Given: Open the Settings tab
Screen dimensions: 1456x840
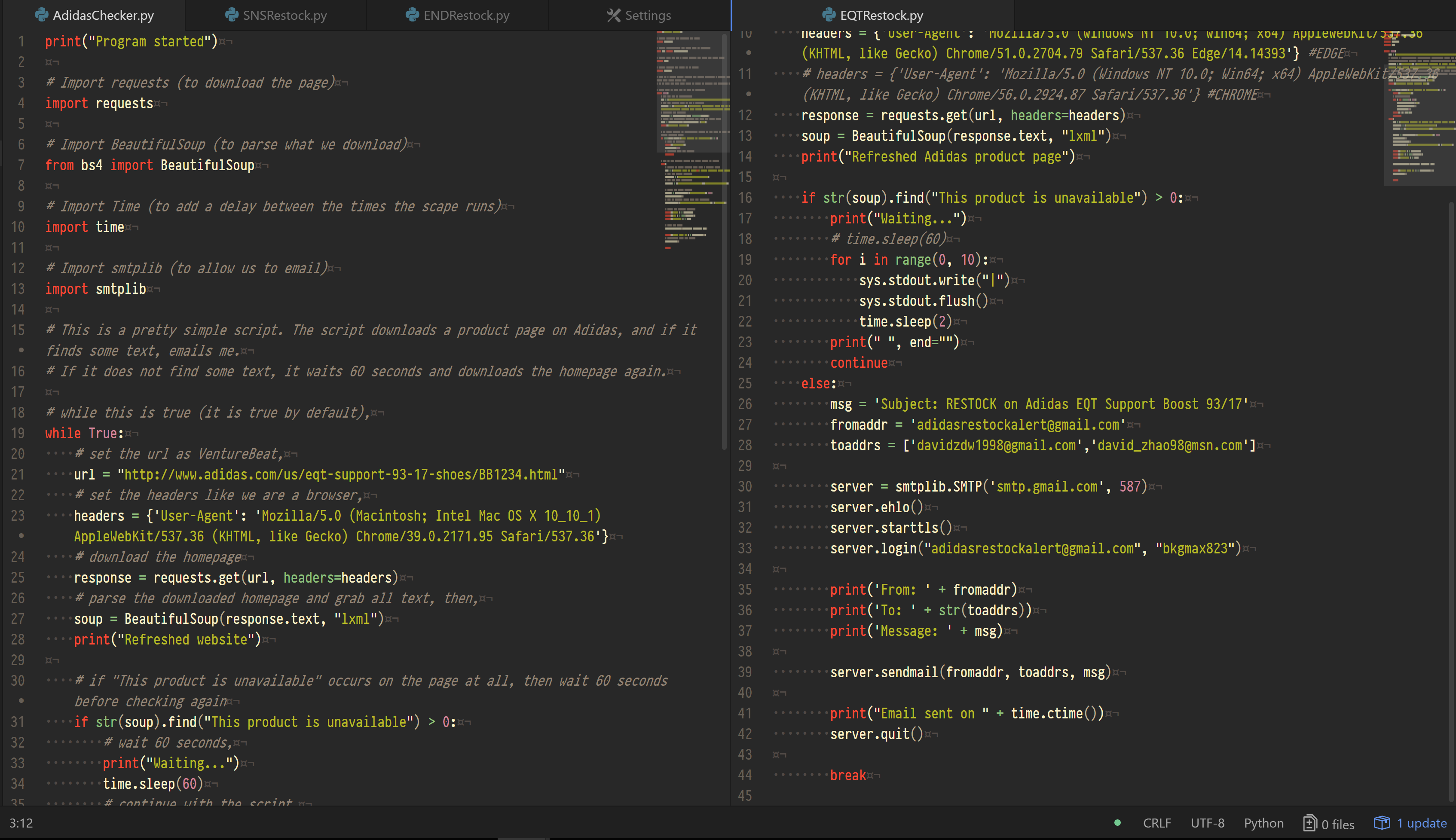Looking at the screenshot, I should tap(647, 15).
